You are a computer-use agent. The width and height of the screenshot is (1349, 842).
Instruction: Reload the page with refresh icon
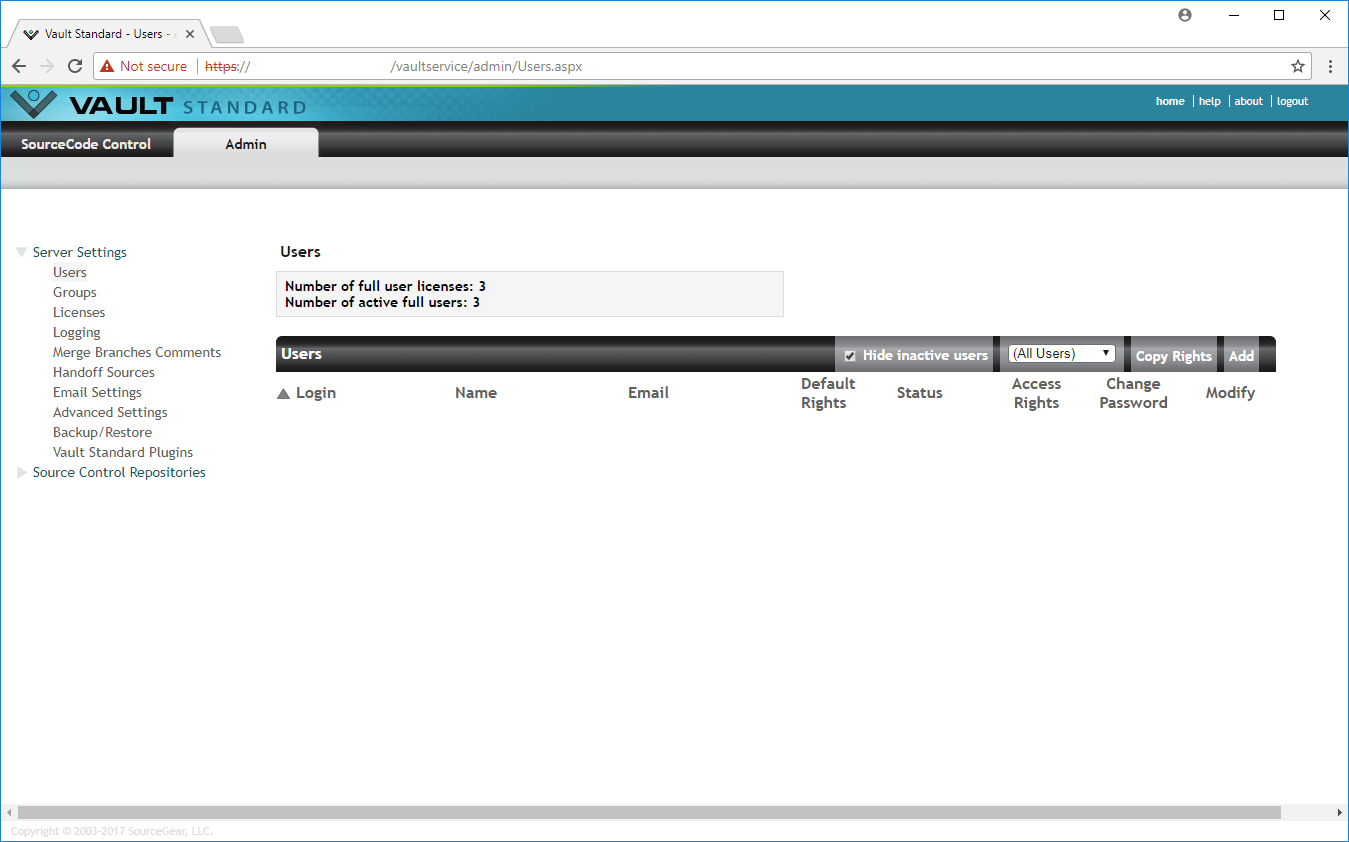pos(75,66)
